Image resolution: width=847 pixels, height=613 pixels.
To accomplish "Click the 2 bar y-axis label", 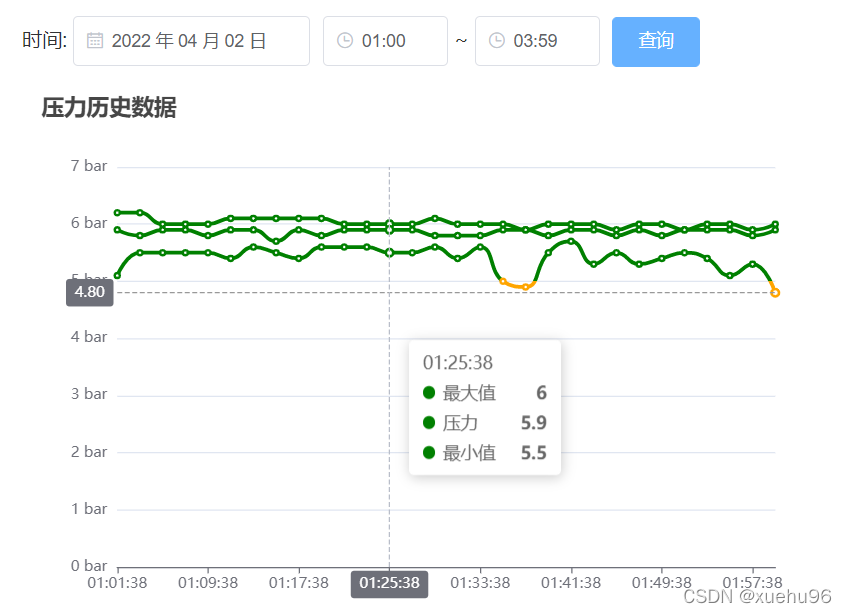I will [x=89, y=452].
